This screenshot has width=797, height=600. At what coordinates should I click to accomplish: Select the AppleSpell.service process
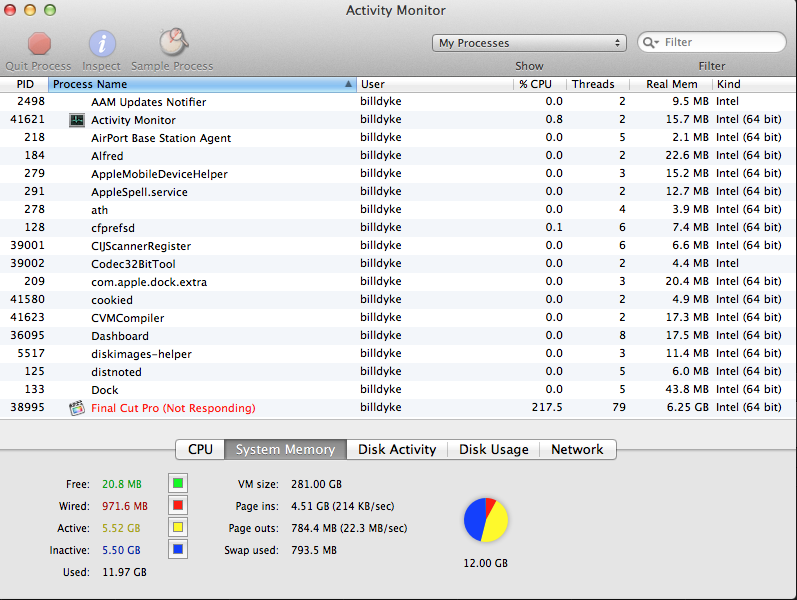click(139, 192)
